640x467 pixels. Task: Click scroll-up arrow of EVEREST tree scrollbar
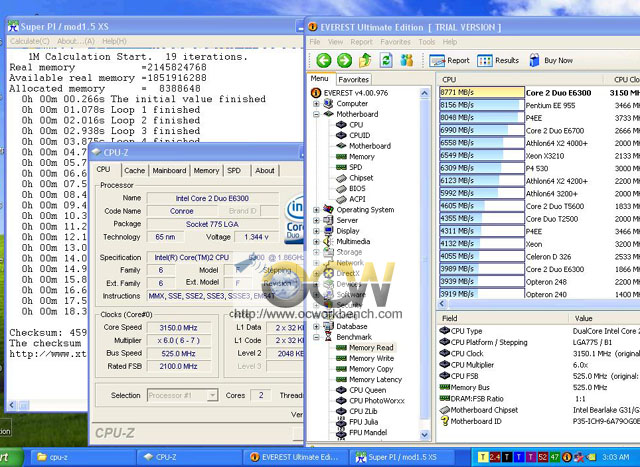point(424,93)
